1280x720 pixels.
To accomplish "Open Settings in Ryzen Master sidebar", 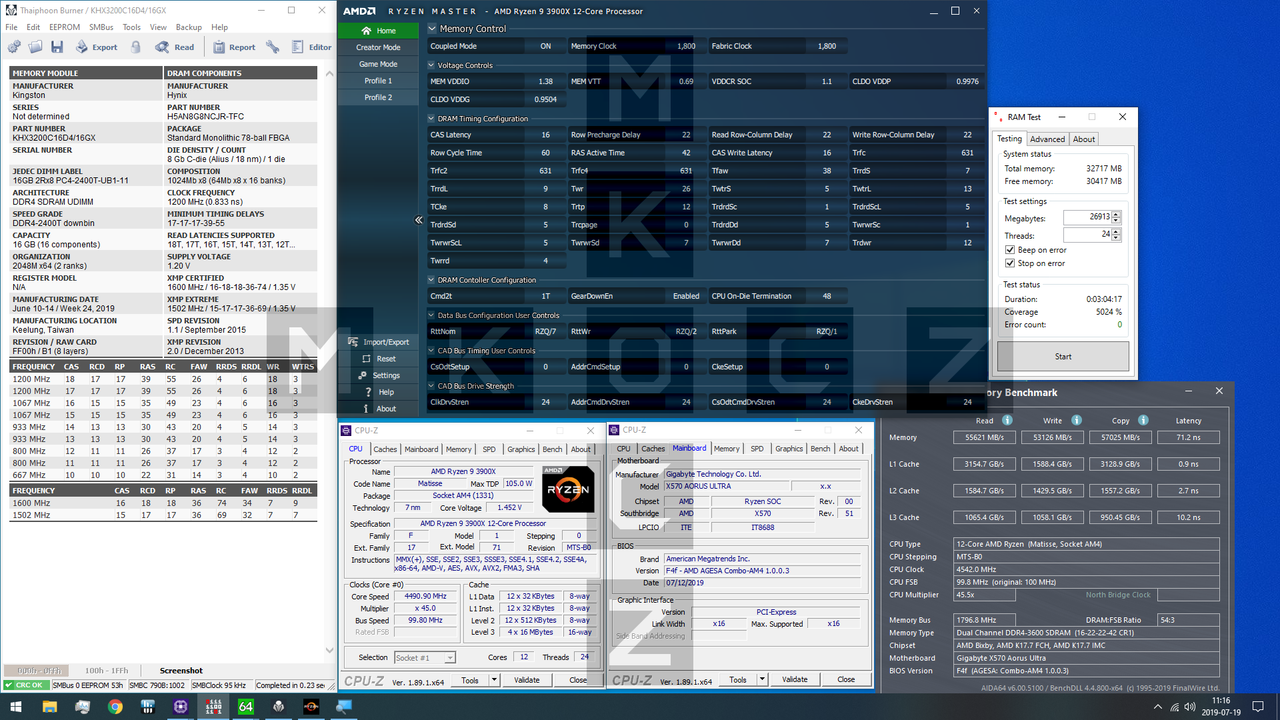I will (378, 375).
